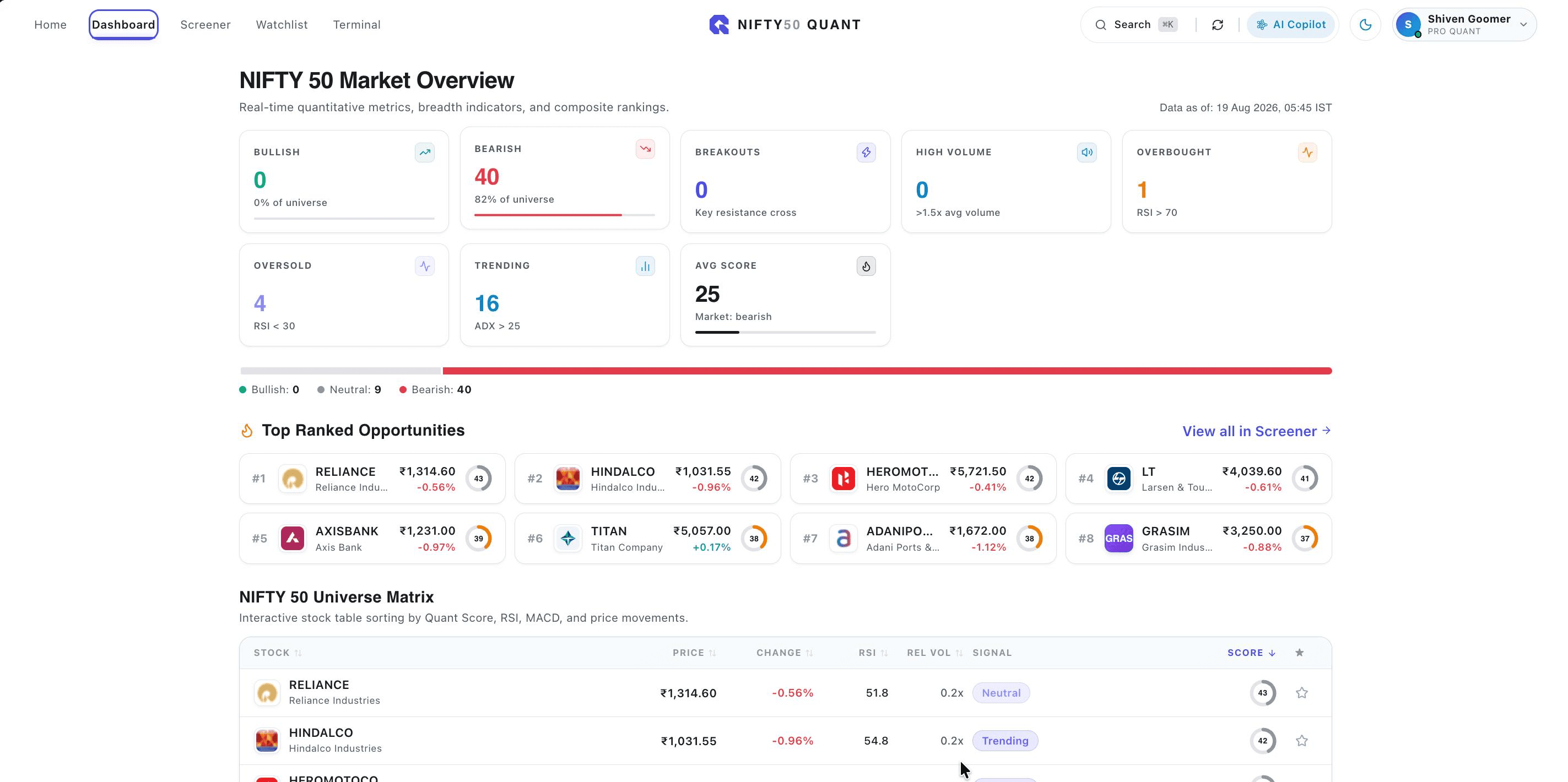Open the Terminal tab
Viewport: 1568px width, 782px height.
click(356, 25)
